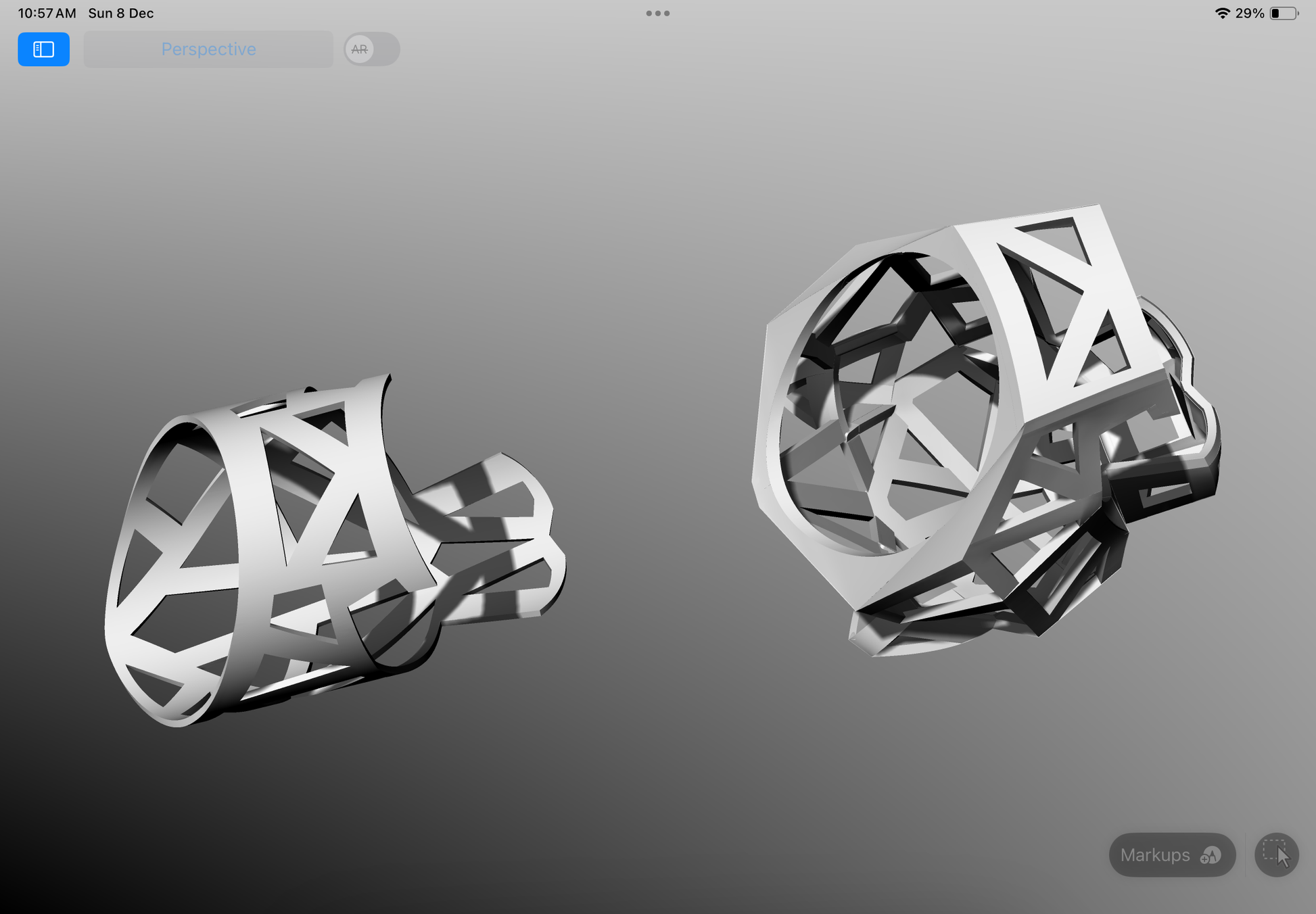Click the Markups button label

point(1154,855)
